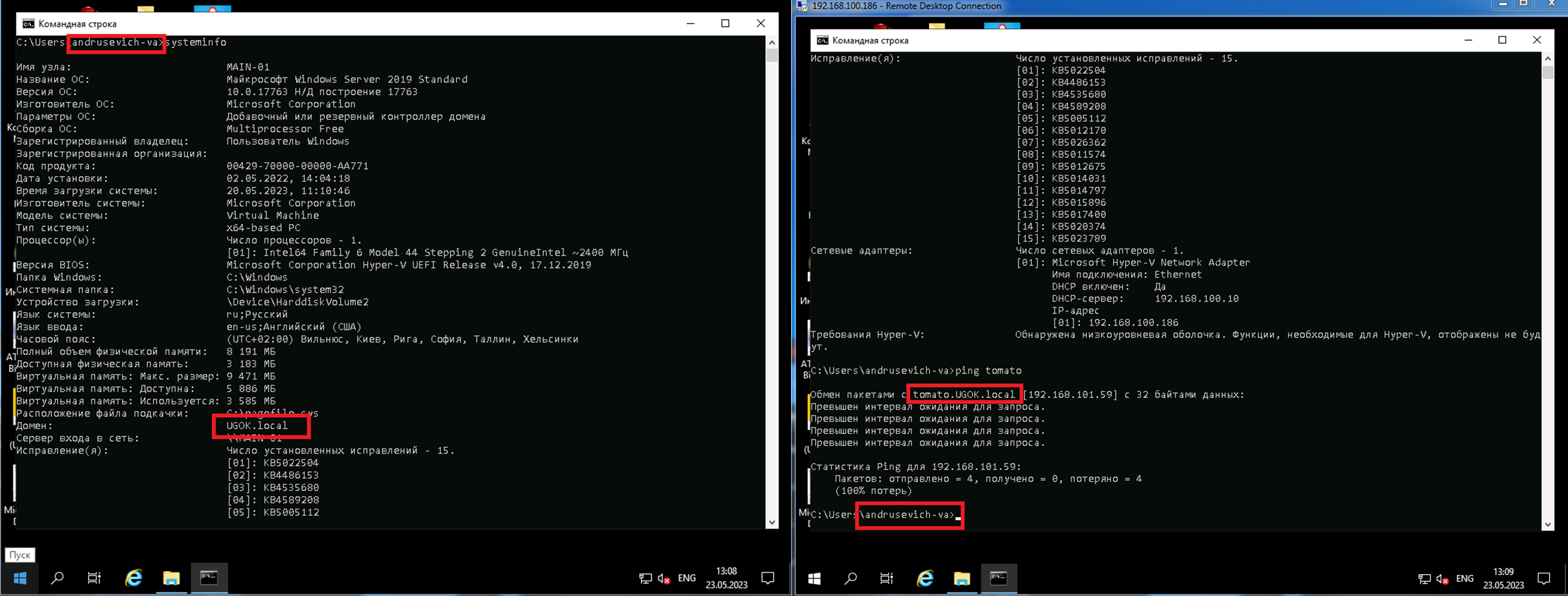Click the left Command Prompt scrollbar thumb
This screenshot has height=596, width=1568.
click(x=772, y=55)
